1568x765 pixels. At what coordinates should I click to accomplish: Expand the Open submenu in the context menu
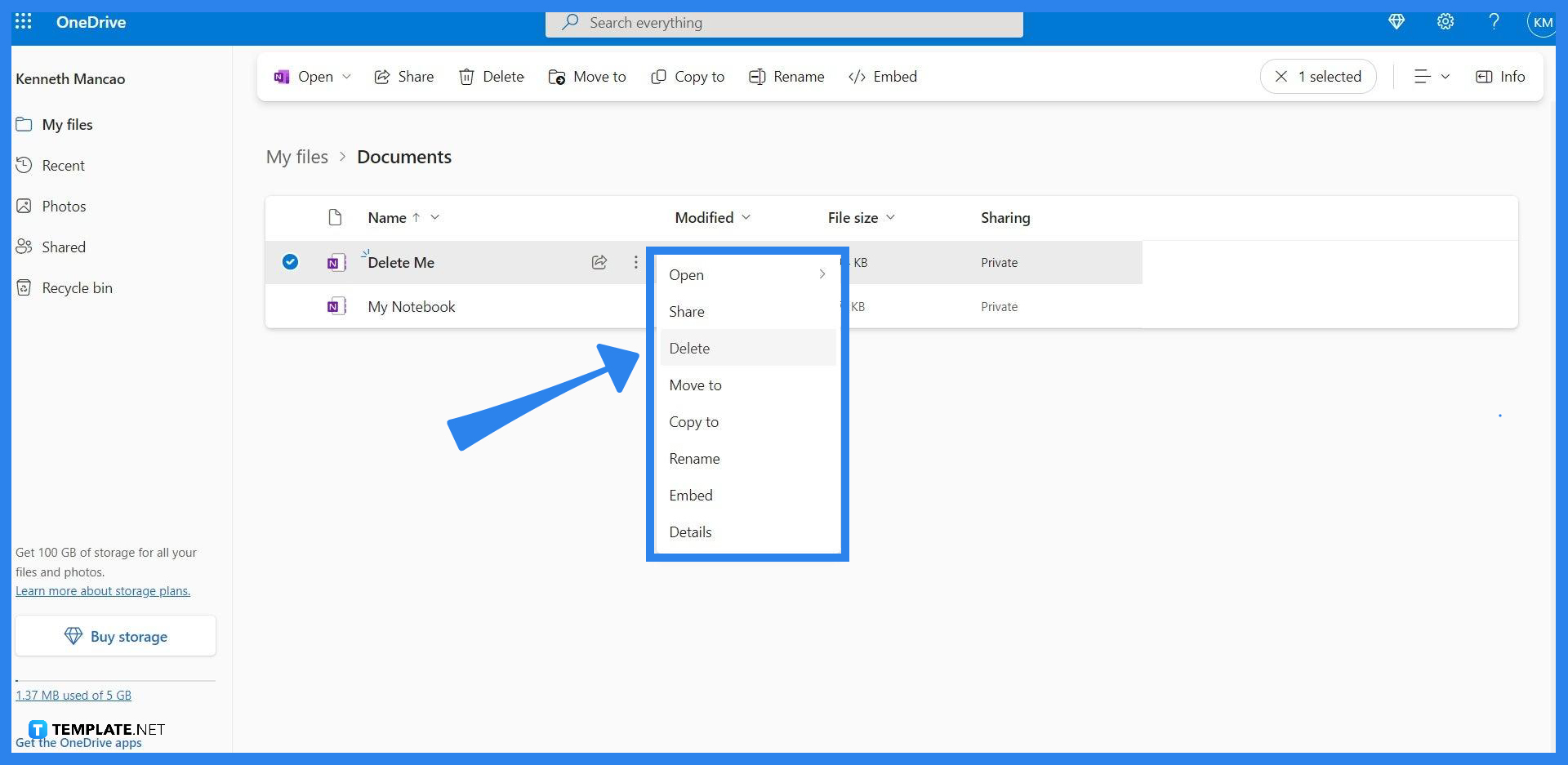[822, 274]
